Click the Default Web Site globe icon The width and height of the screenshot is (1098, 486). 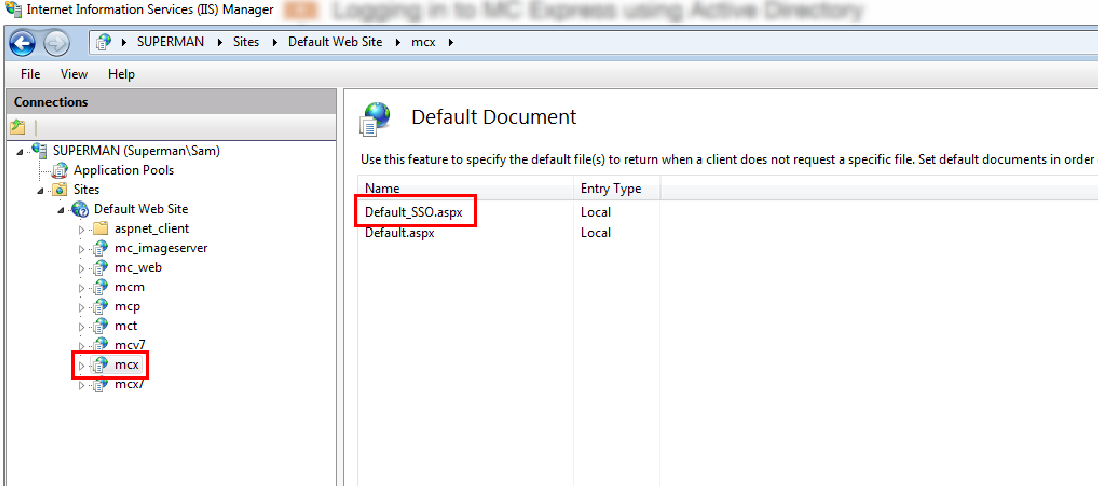coord(80,209)
